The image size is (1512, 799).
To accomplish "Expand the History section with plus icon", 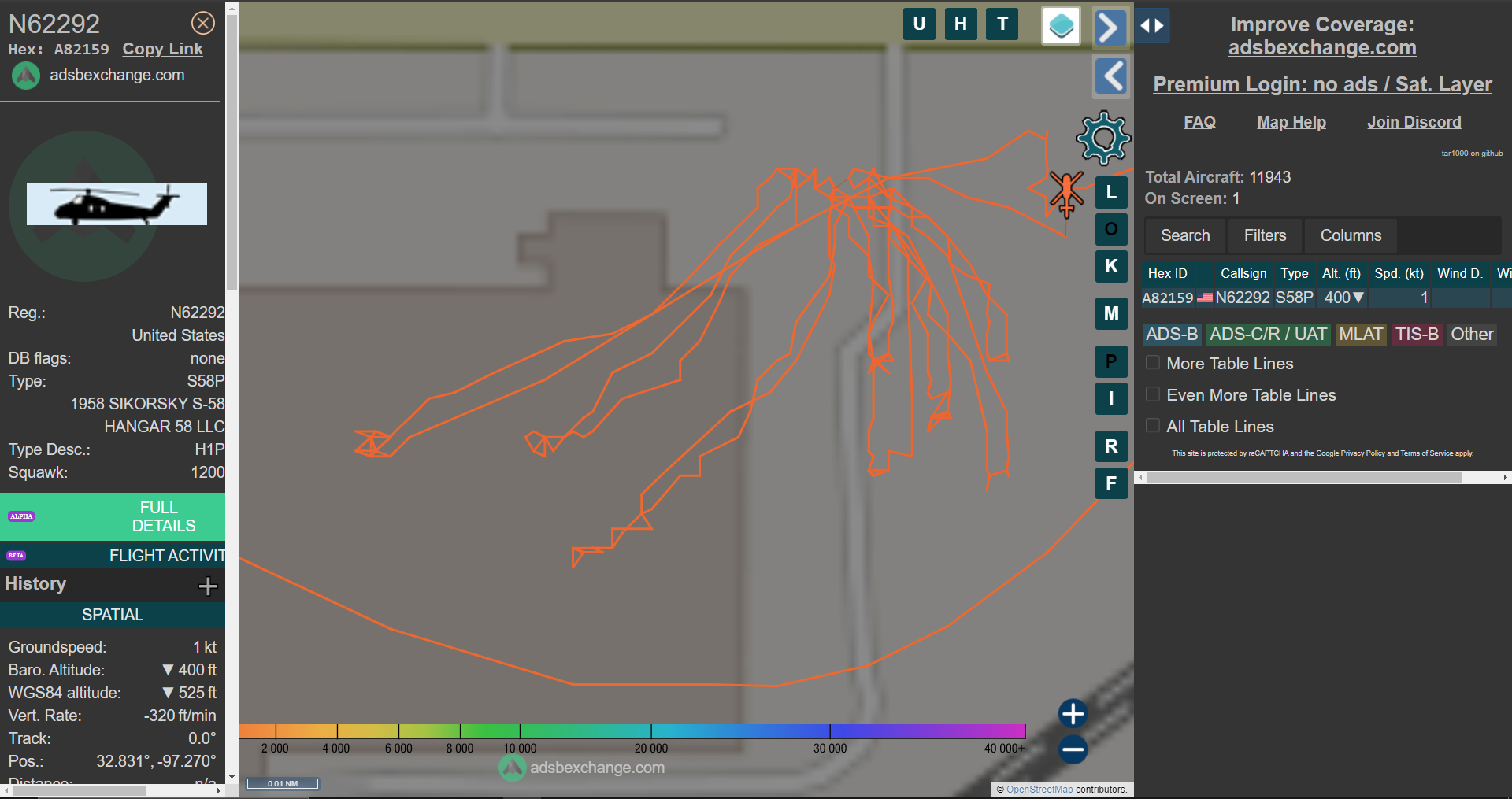I will [208, 586].
